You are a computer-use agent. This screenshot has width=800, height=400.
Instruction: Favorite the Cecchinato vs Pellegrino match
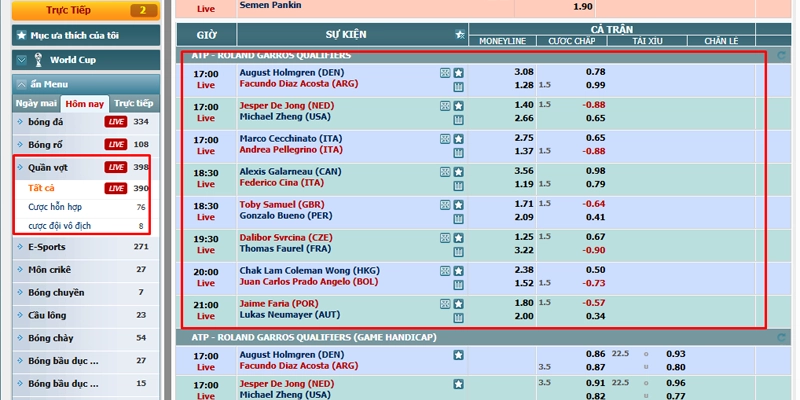pyautogui.click(x=459, y=139)
